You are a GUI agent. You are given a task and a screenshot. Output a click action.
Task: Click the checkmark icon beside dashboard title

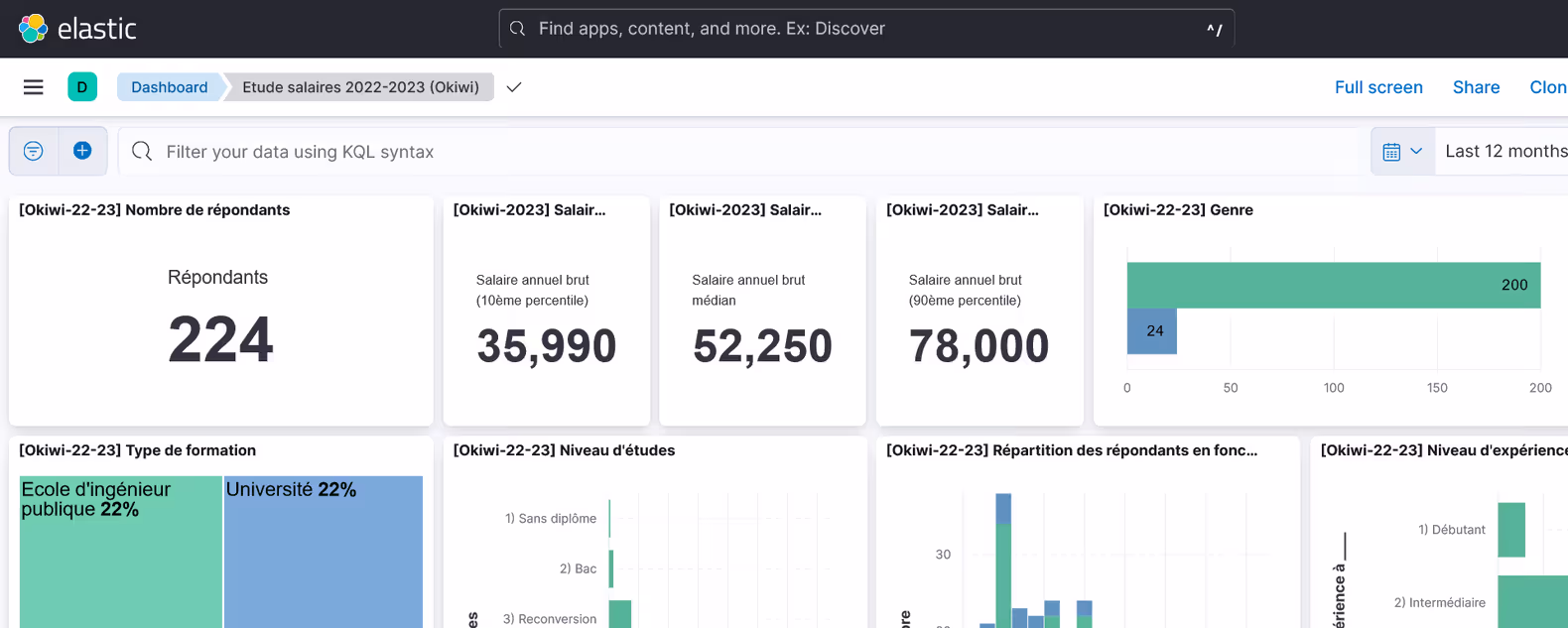[514, 87]
